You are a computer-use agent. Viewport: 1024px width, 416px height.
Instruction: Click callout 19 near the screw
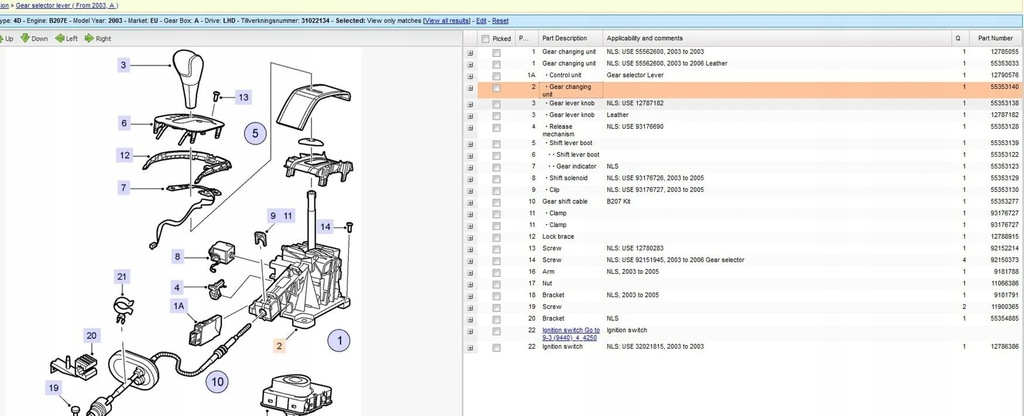tap(54, 388)
